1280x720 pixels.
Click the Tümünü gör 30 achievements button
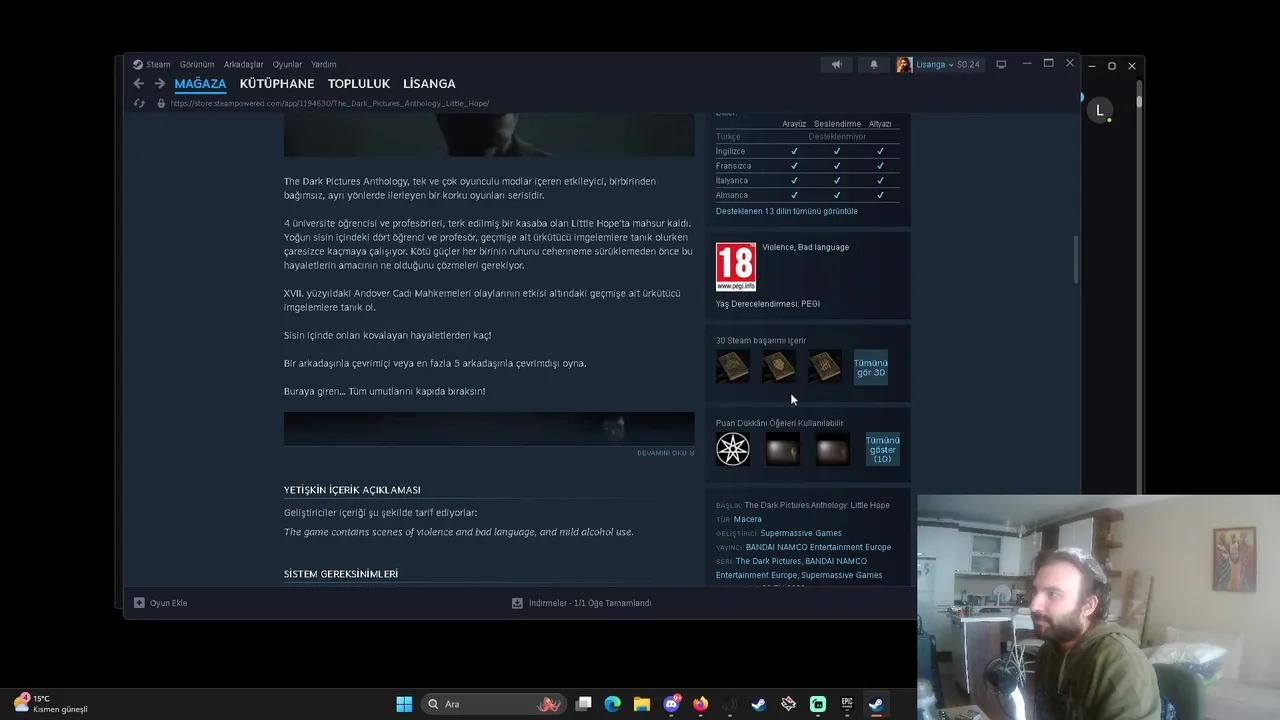870,367
